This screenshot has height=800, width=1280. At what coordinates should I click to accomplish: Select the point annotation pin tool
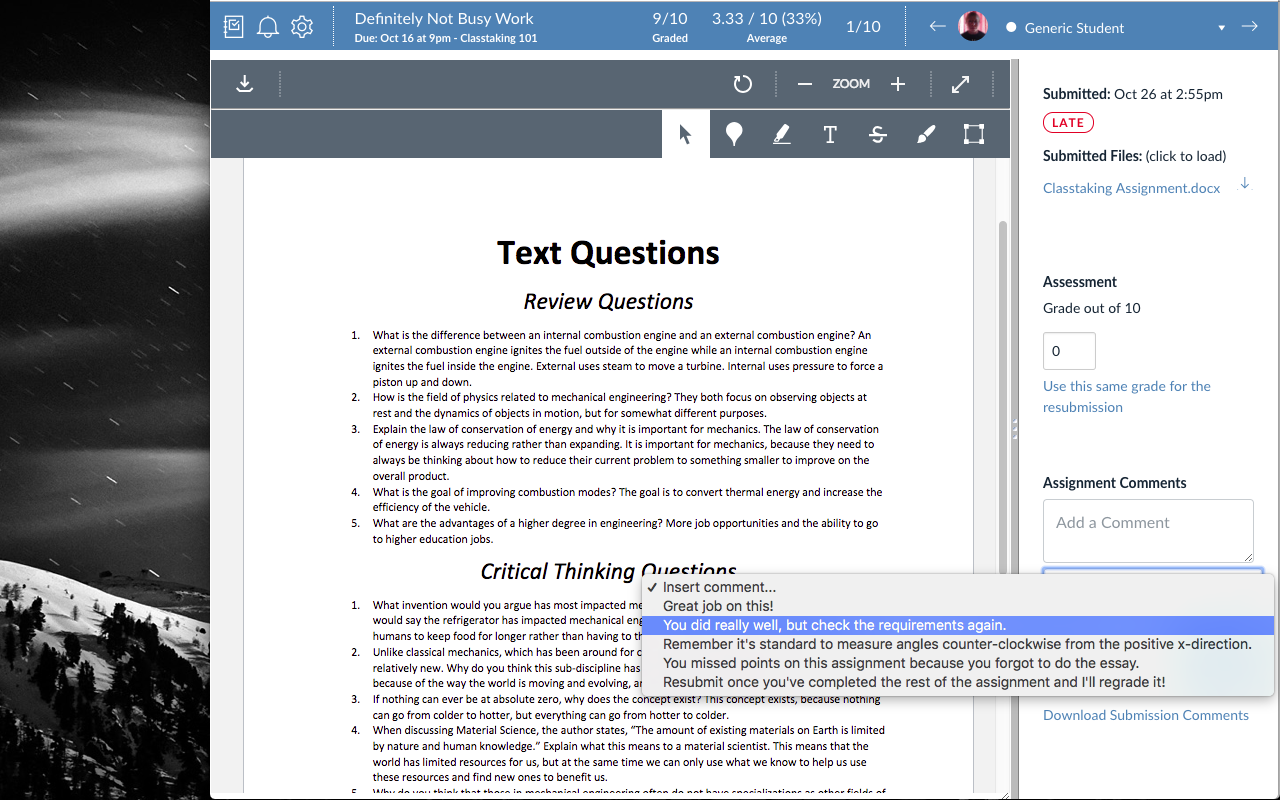(x=734, y=133)
